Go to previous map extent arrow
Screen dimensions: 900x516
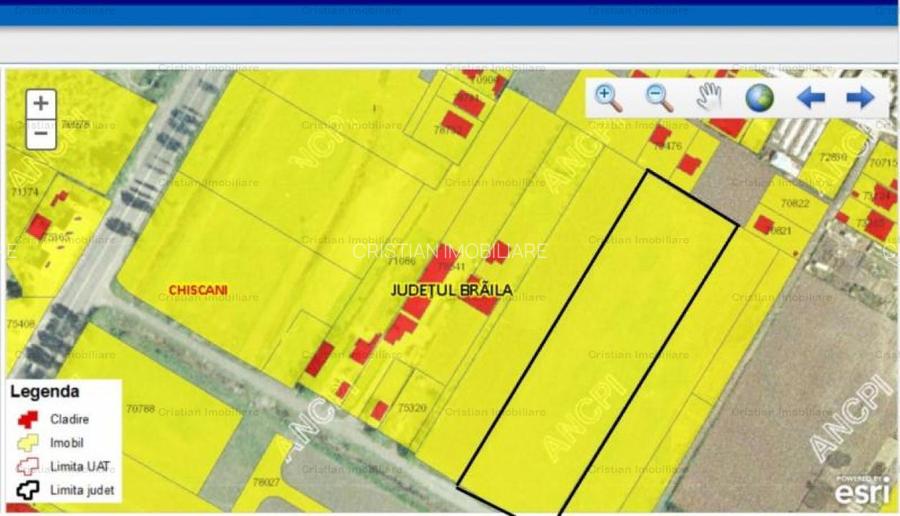point(810,97)
